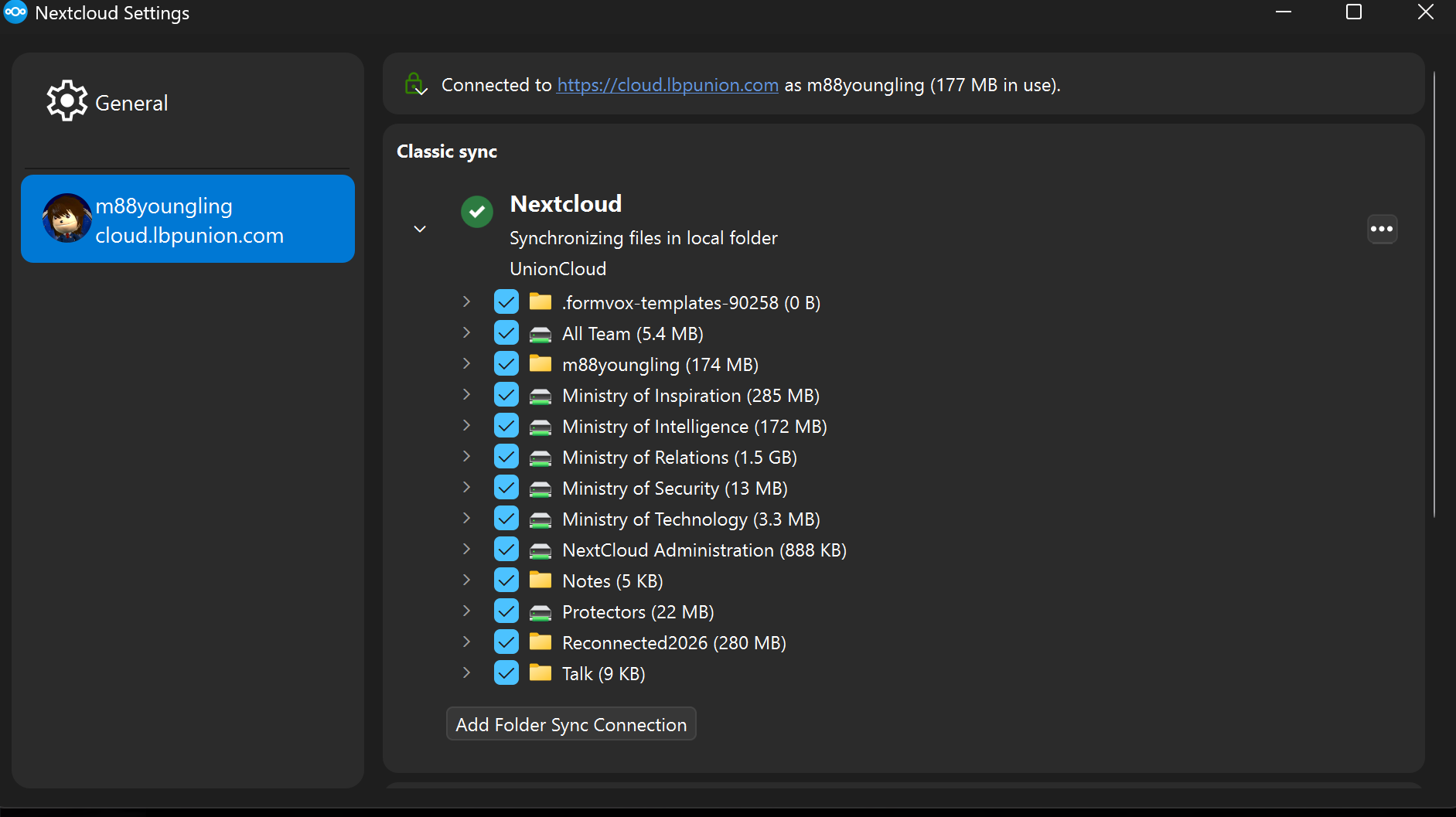The width and height of the screenshot is (1456, 817).
Task: Minimize the Nextcloud Settings window
Action: (x=1284, y=12)
